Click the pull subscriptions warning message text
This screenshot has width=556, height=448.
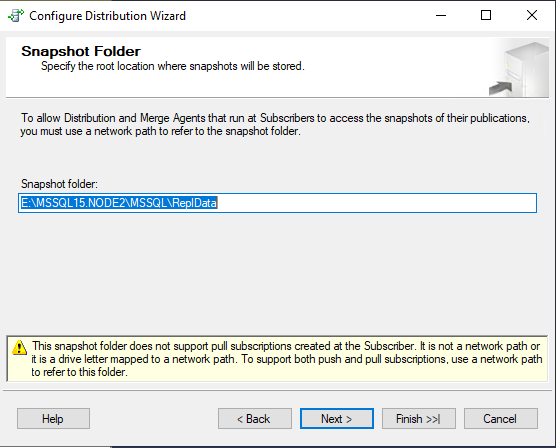[287, 359]
